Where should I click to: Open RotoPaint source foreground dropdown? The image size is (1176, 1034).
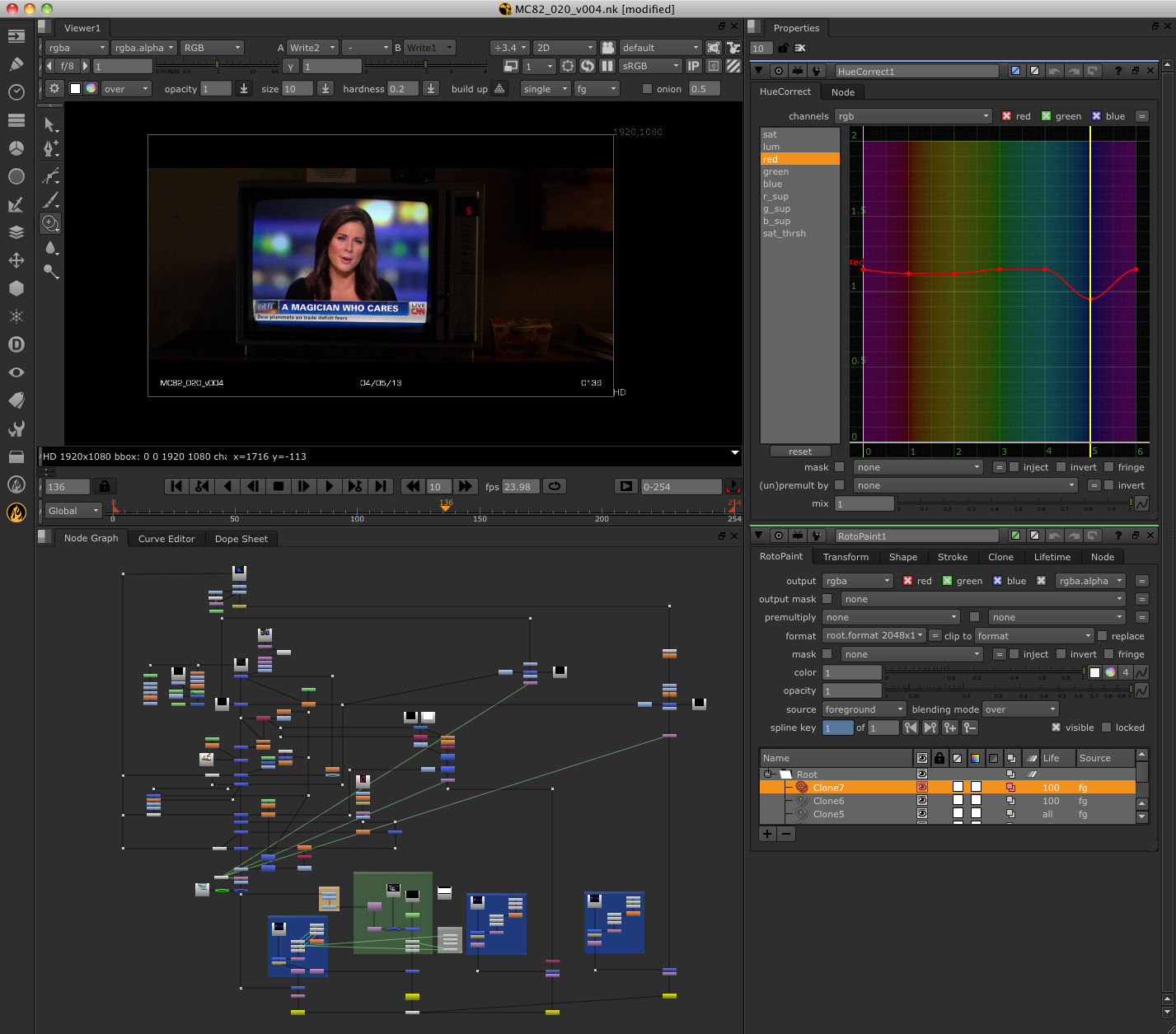863,709
